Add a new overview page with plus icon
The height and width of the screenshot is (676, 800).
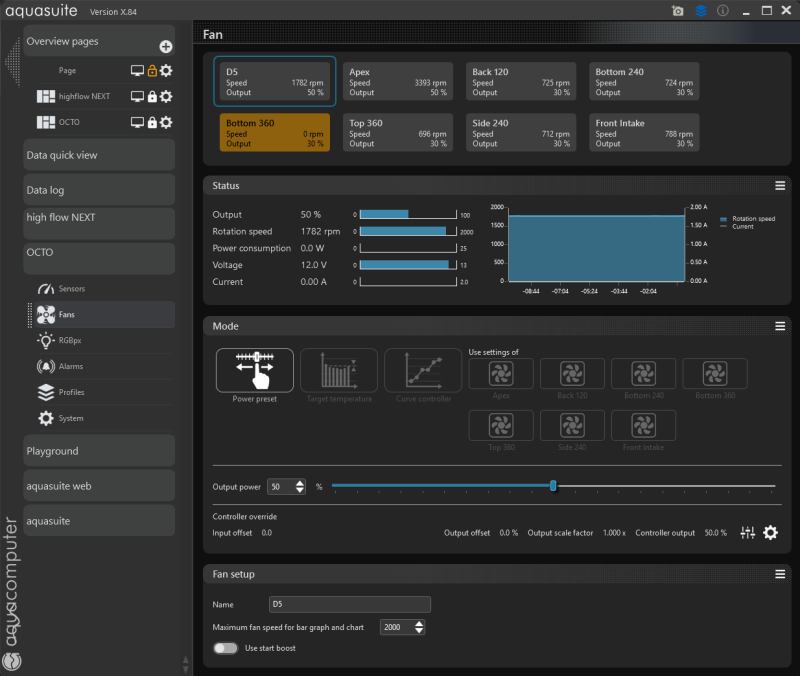pos(166,47)
